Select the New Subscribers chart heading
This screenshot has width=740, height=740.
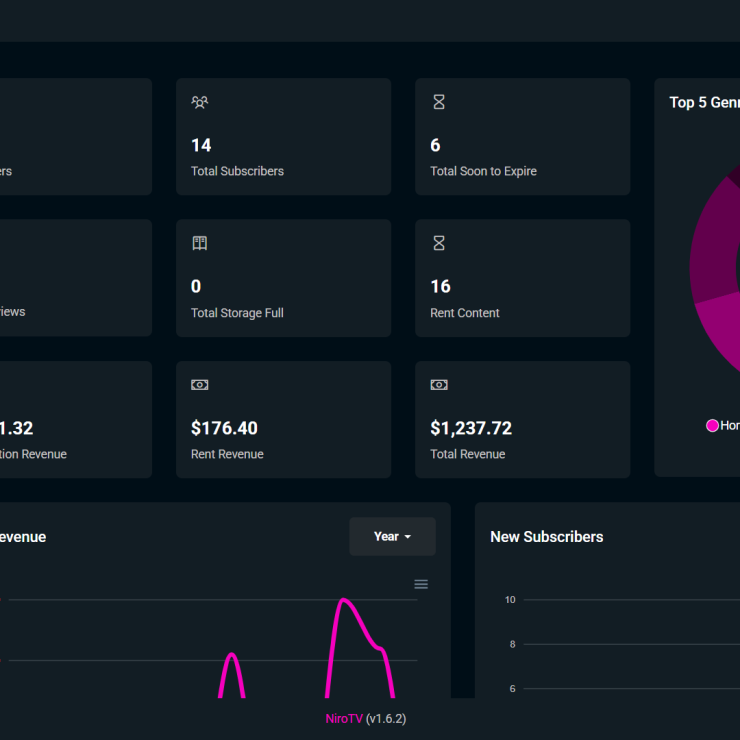(546, 537)
